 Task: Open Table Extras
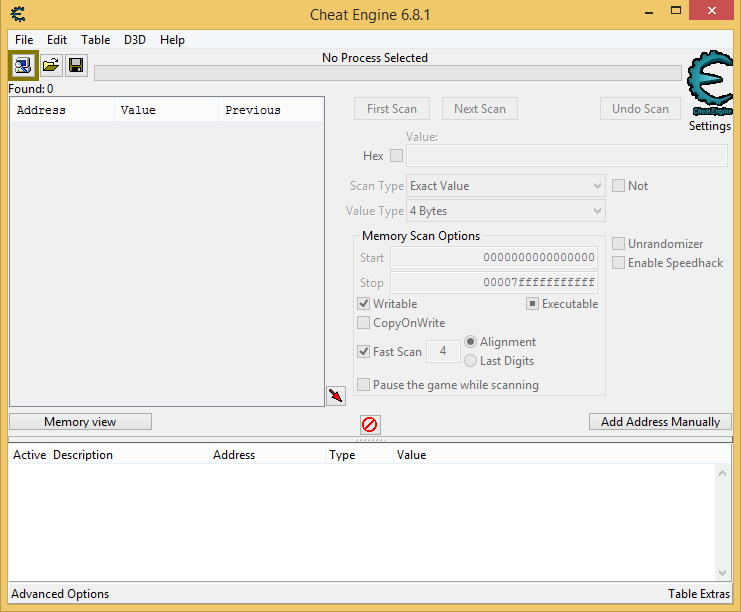pos(699,594)
